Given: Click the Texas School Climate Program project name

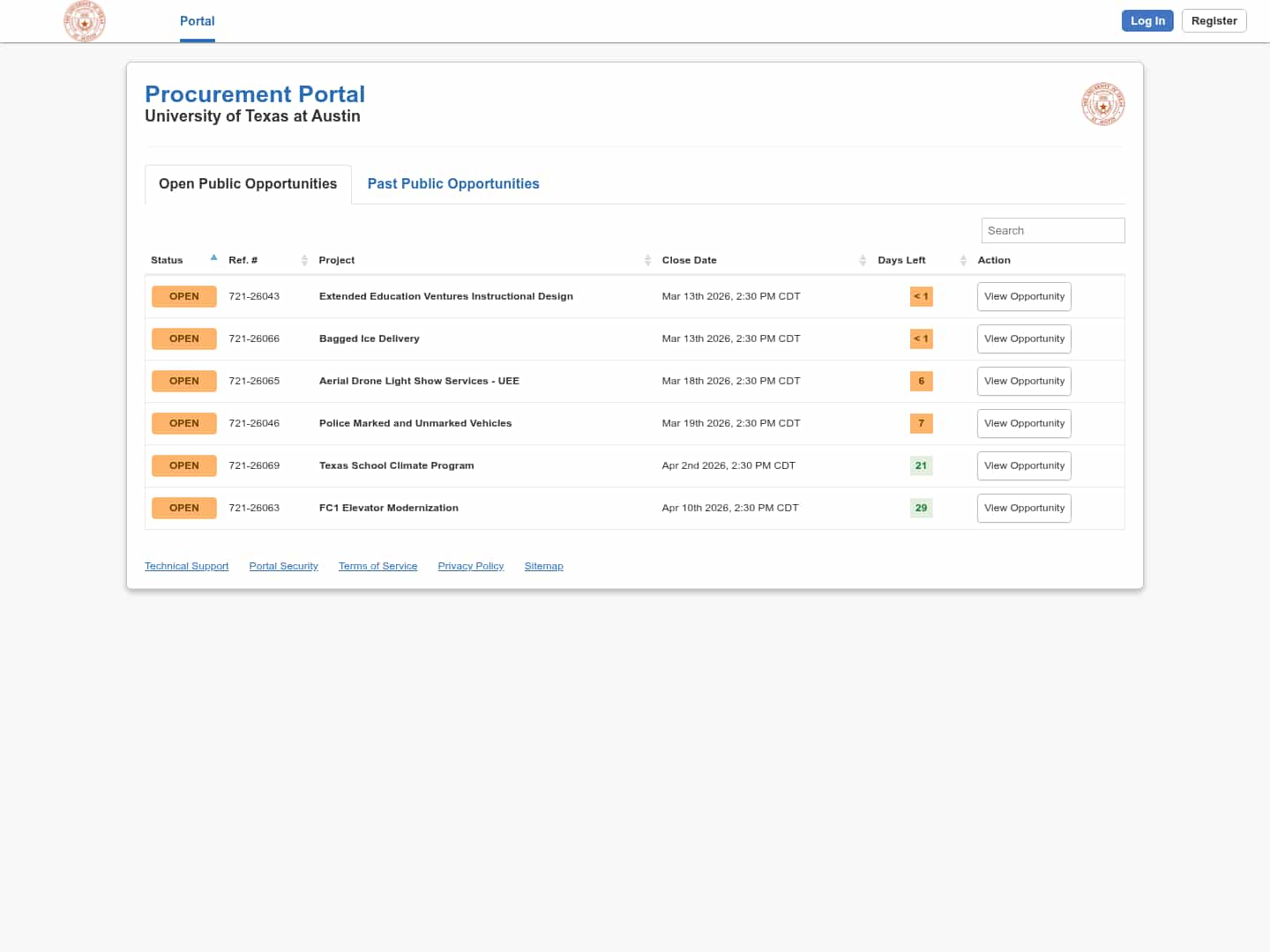Looking at the screenshot, I should tap(396, 465).
